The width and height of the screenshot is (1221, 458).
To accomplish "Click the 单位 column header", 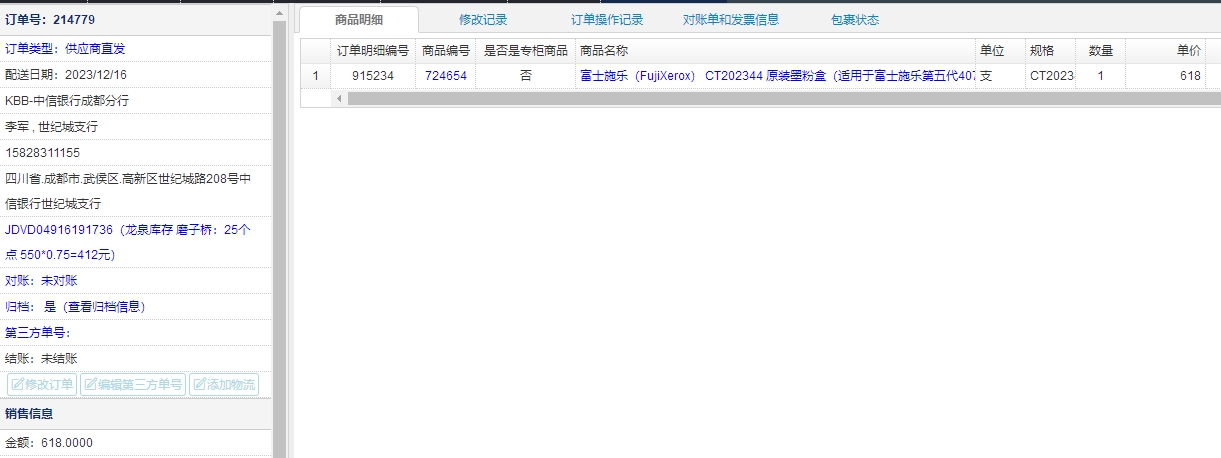I will (x=1001, y=50).
